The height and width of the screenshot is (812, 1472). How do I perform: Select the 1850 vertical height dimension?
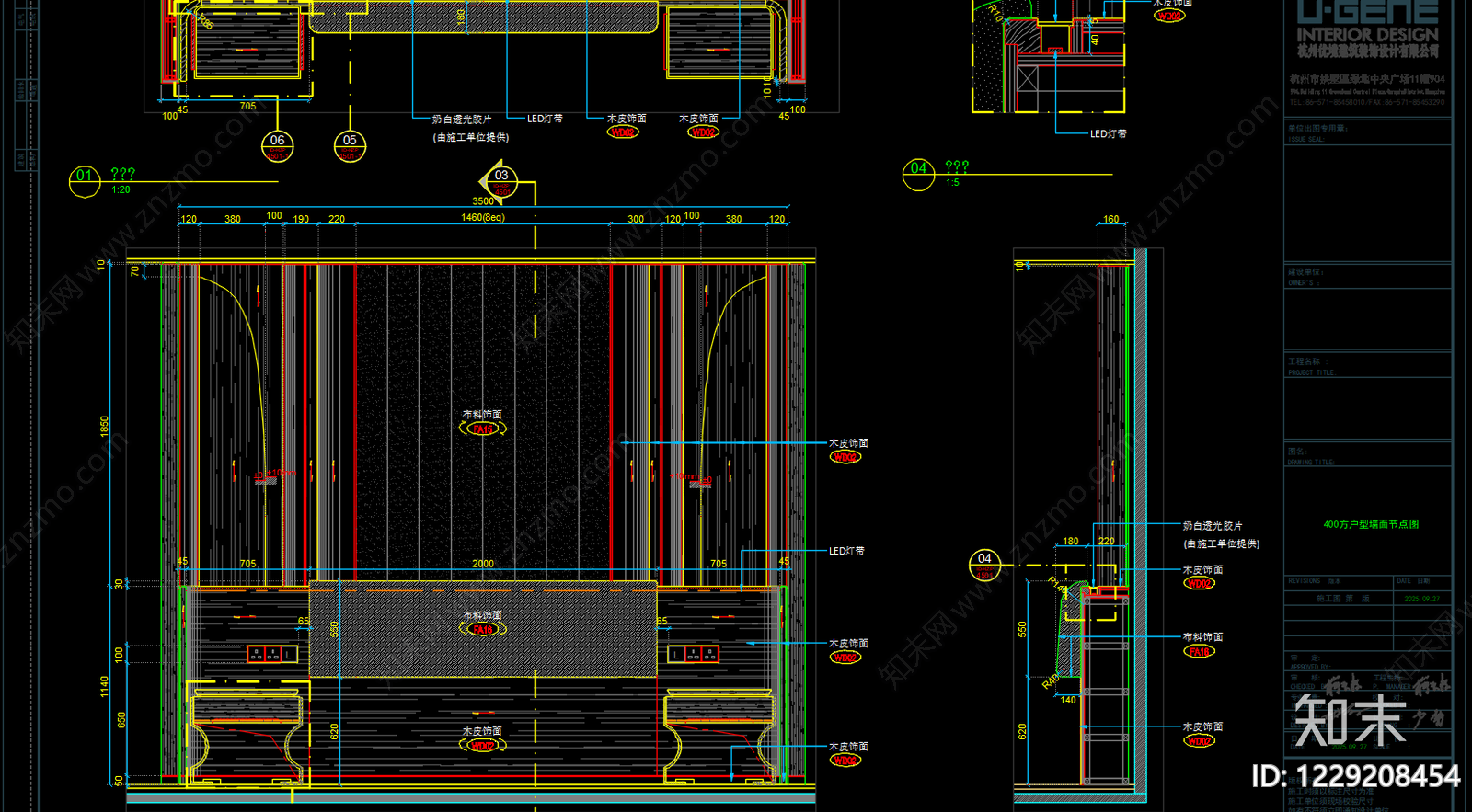point(104,426)
